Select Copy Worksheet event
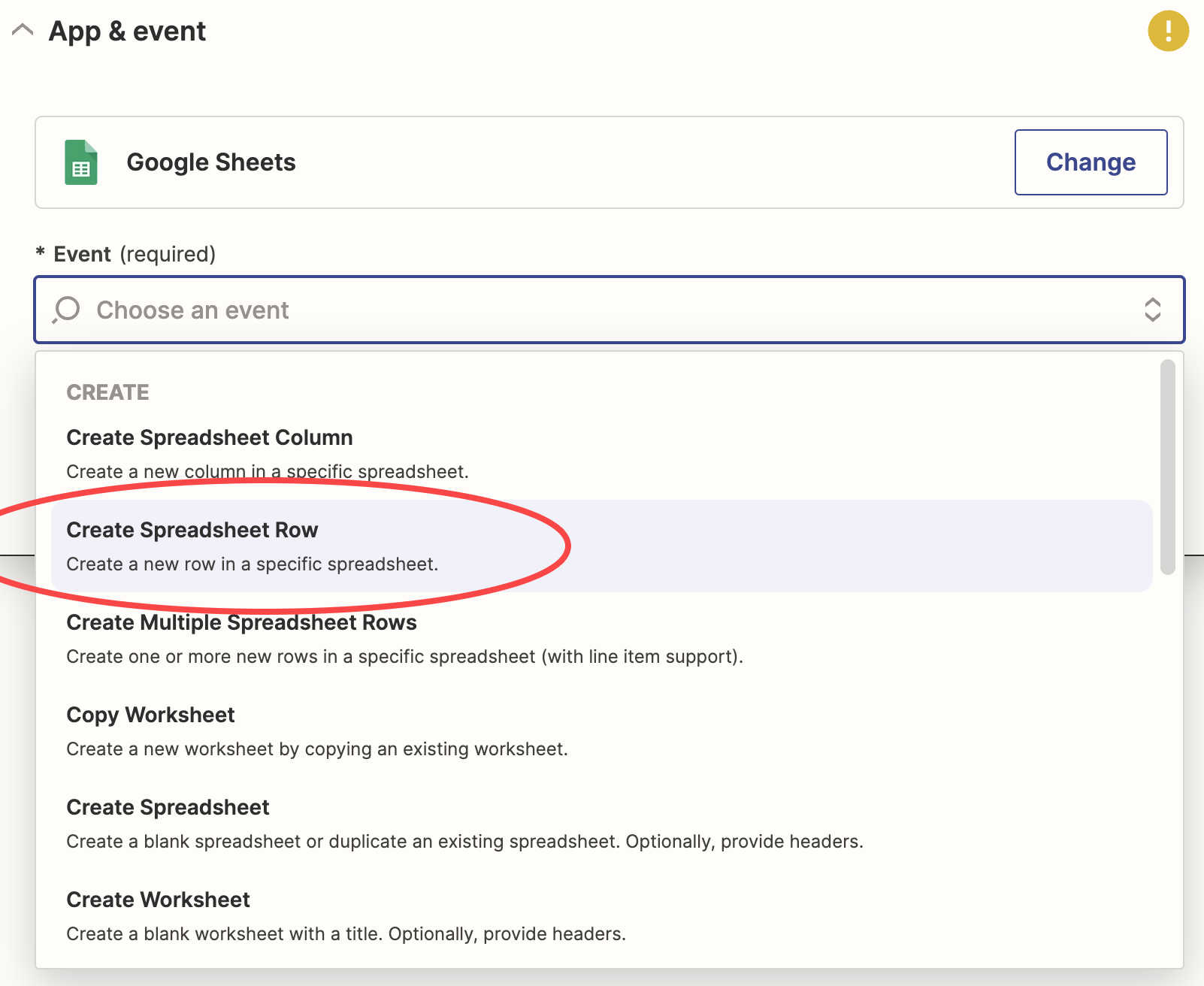Viewport: 1204px width, 986px height. (601, 731)
